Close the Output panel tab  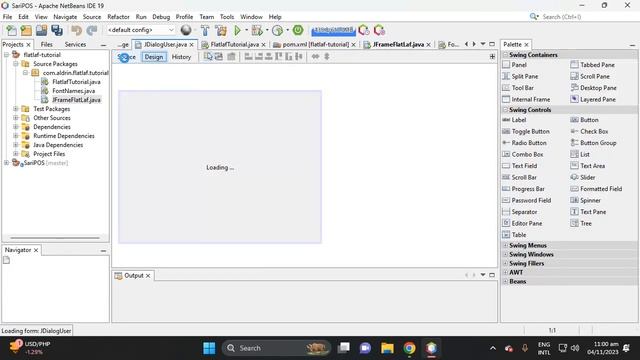(148, 276)
